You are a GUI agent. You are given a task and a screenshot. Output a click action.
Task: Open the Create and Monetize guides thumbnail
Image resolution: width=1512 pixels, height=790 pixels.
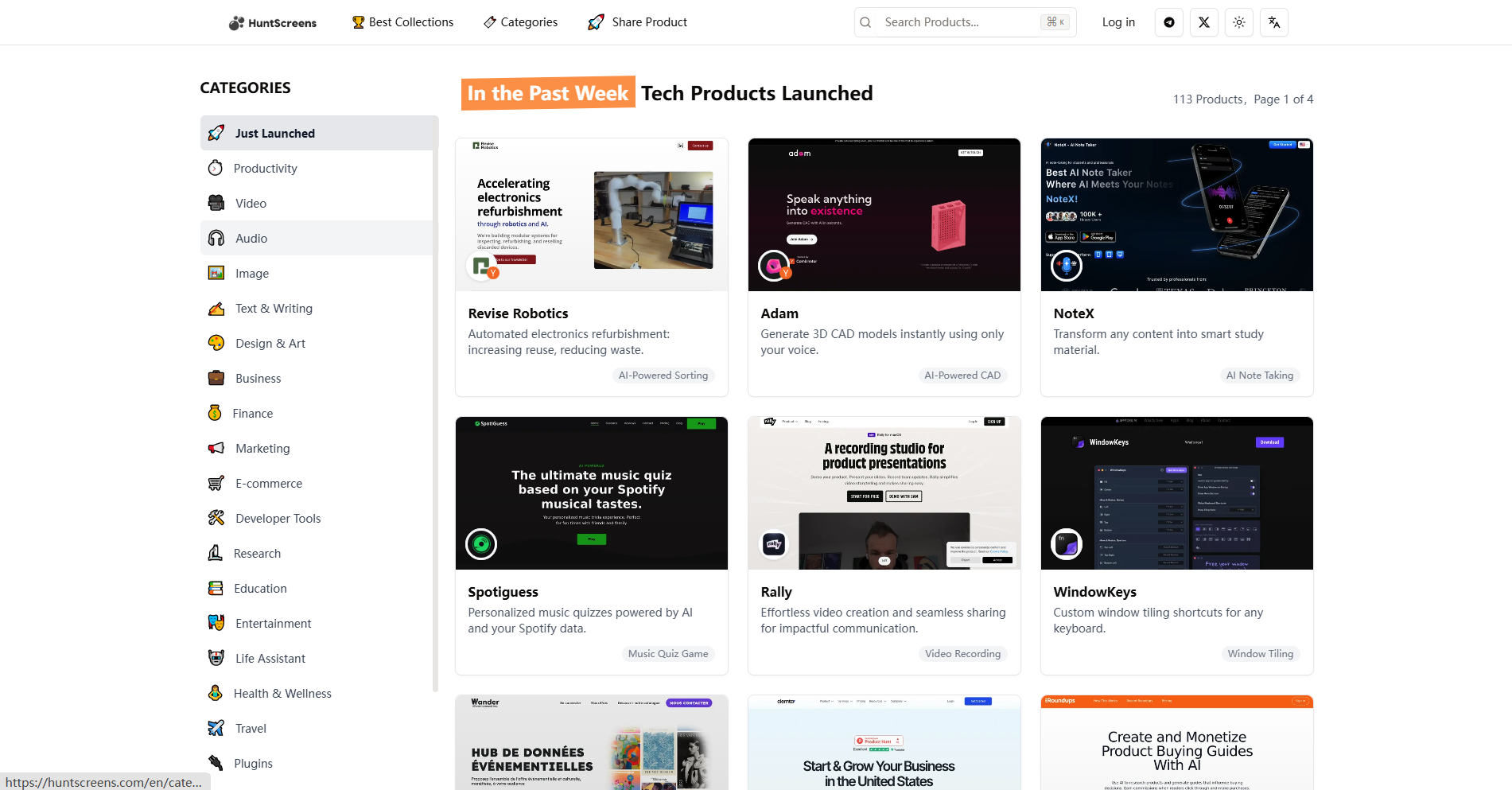pyautogui.click(x=1177, y=743)
